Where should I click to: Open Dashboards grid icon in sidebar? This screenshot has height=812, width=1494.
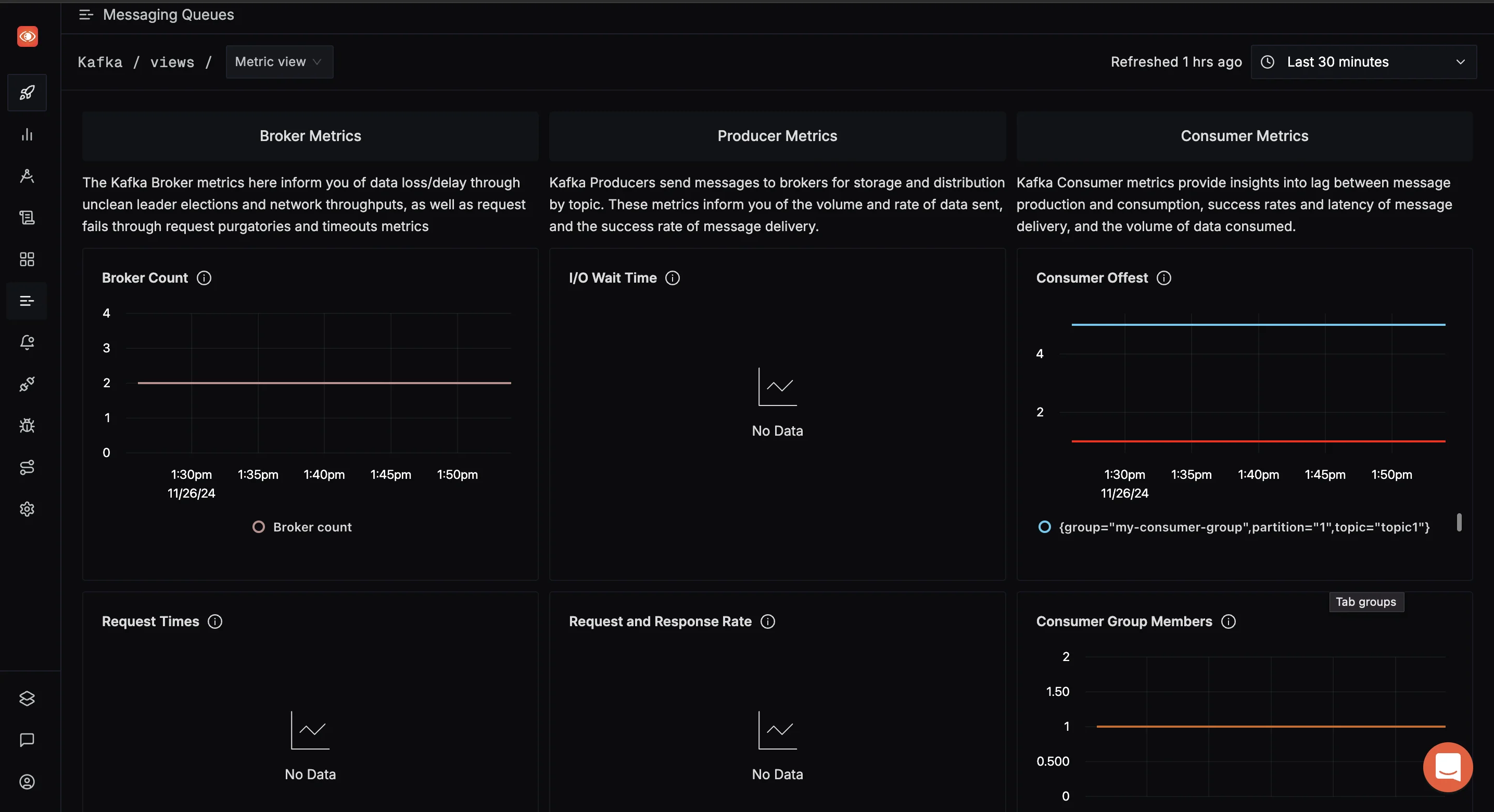pos(27,259)
